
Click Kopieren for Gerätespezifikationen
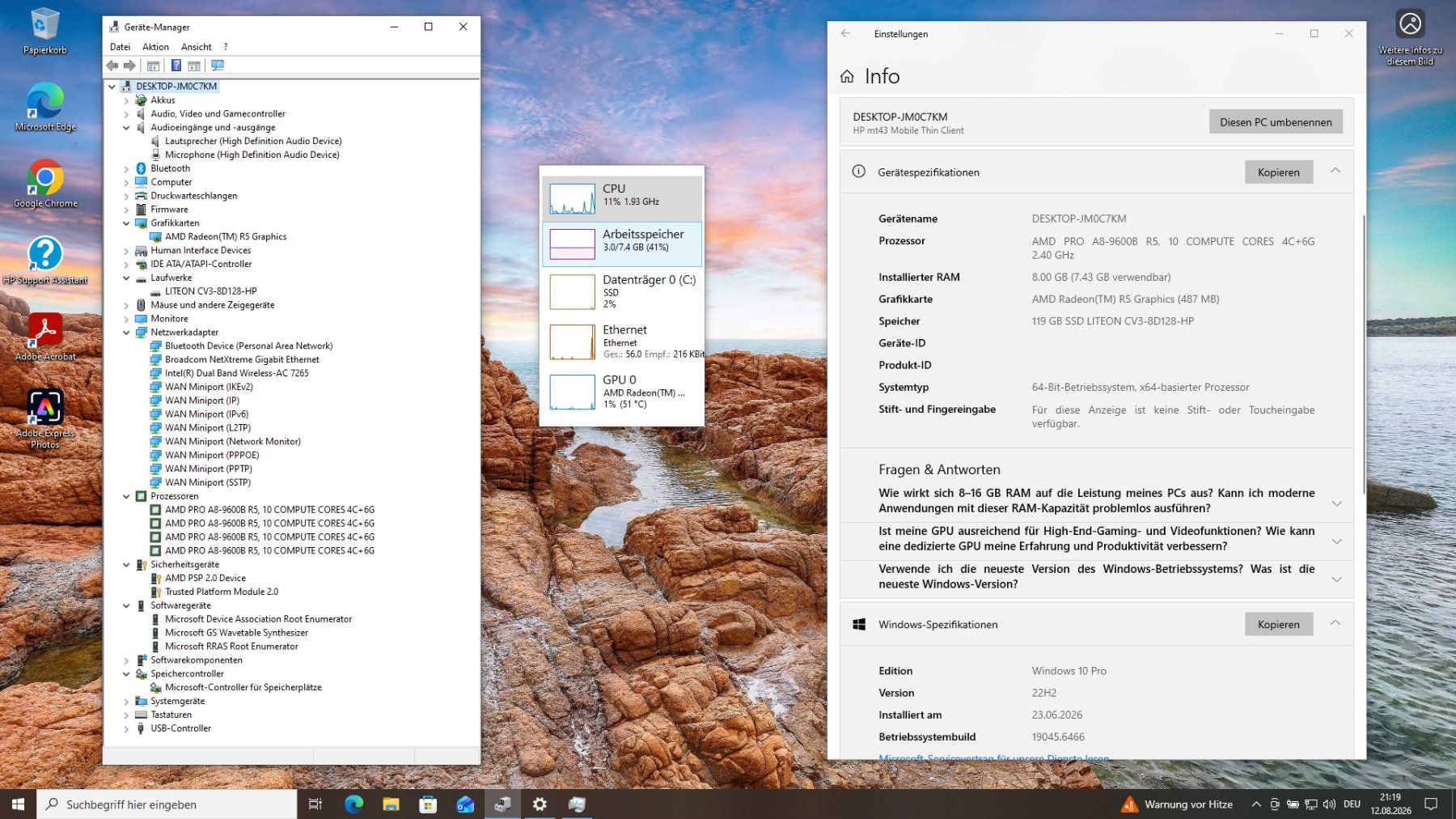click(x=1278, y=172)
